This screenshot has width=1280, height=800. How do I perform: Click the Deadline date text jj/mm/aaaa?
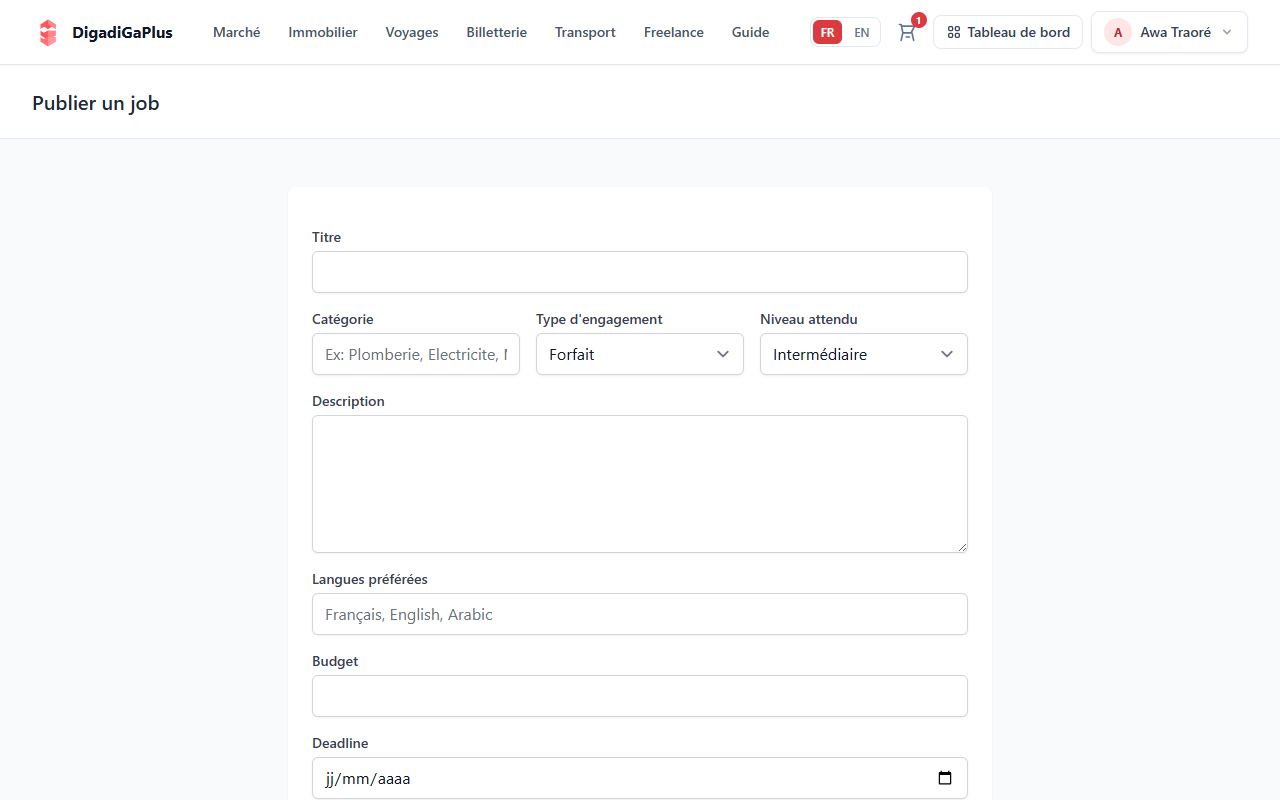[x=368, y=778]
